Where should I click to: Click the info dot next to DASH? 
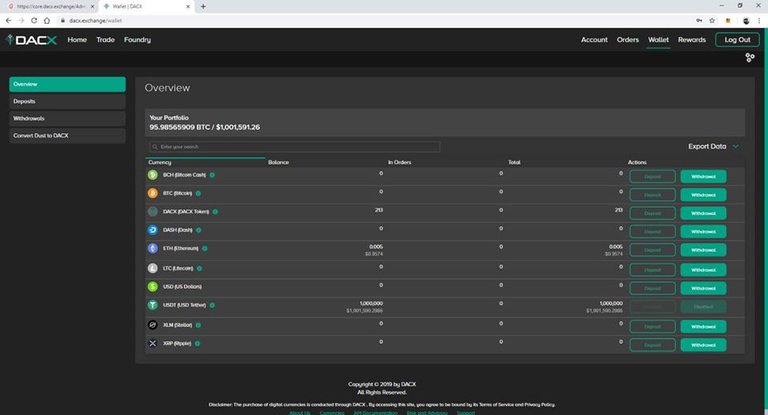point(199,230)
